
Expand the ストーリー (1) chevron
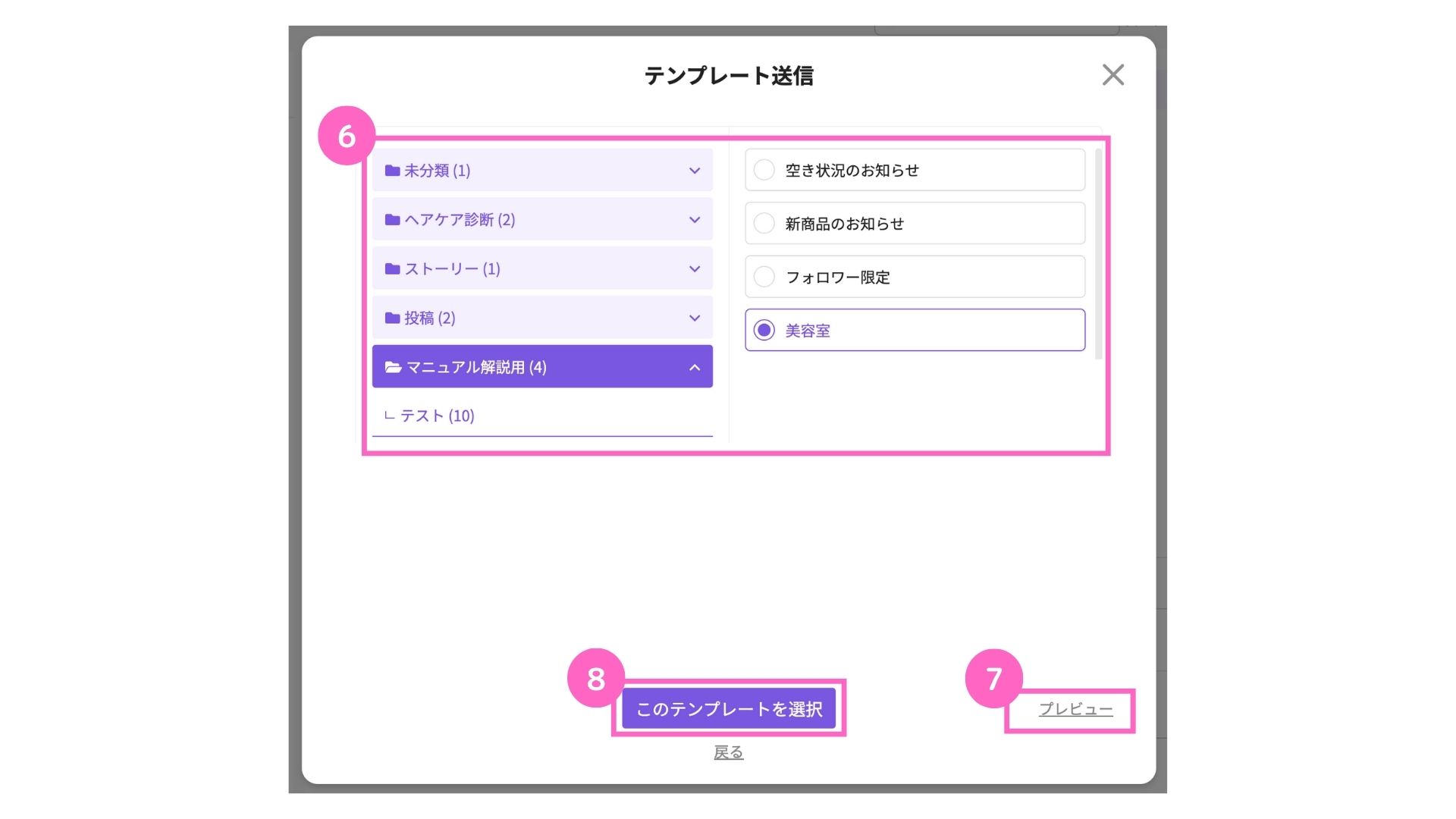[x=694, y=269]
